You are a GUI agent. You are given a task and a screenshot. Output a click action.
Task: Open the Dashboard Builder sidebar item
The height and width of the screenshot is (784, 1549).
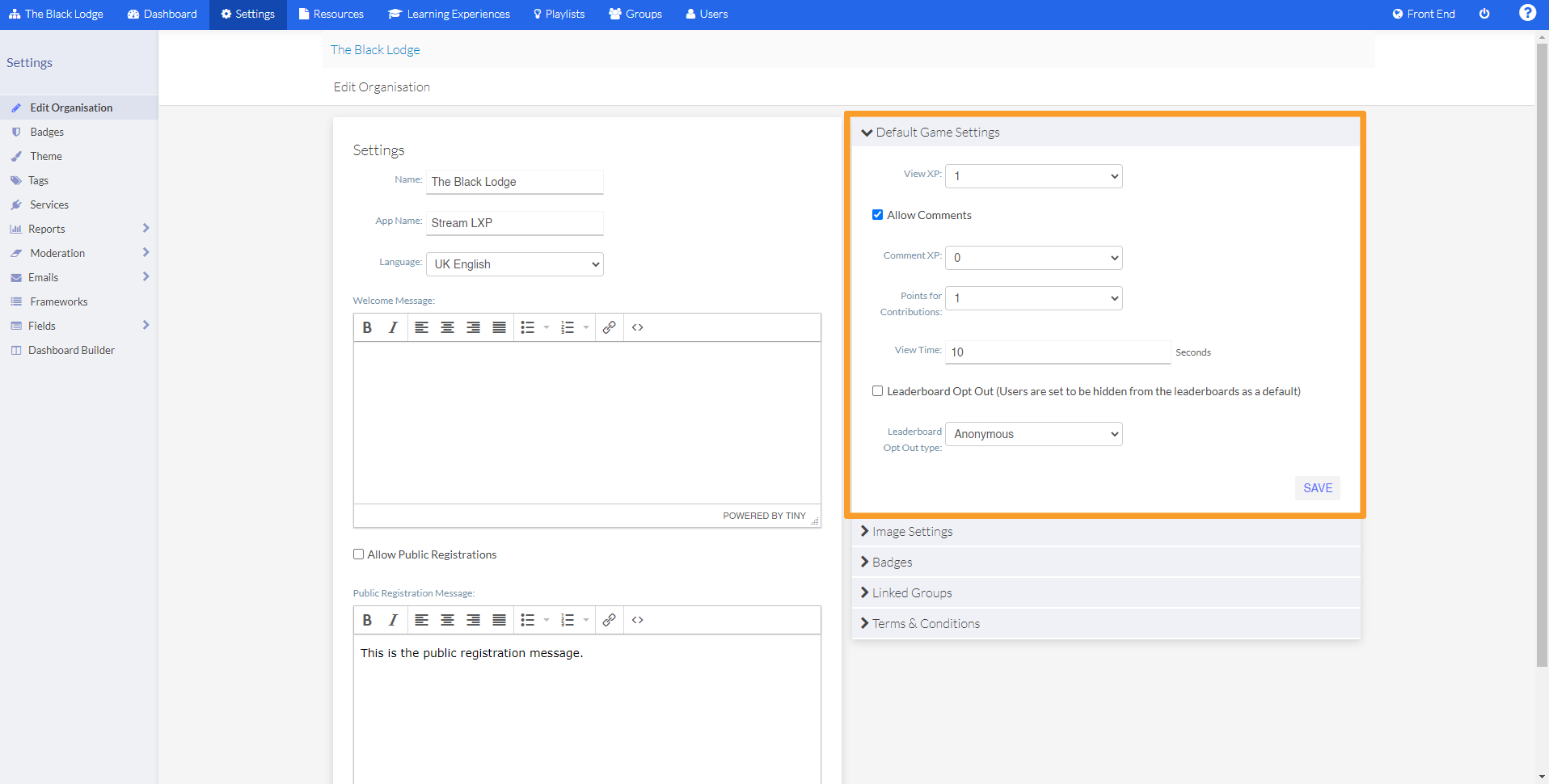coord(70,350)
